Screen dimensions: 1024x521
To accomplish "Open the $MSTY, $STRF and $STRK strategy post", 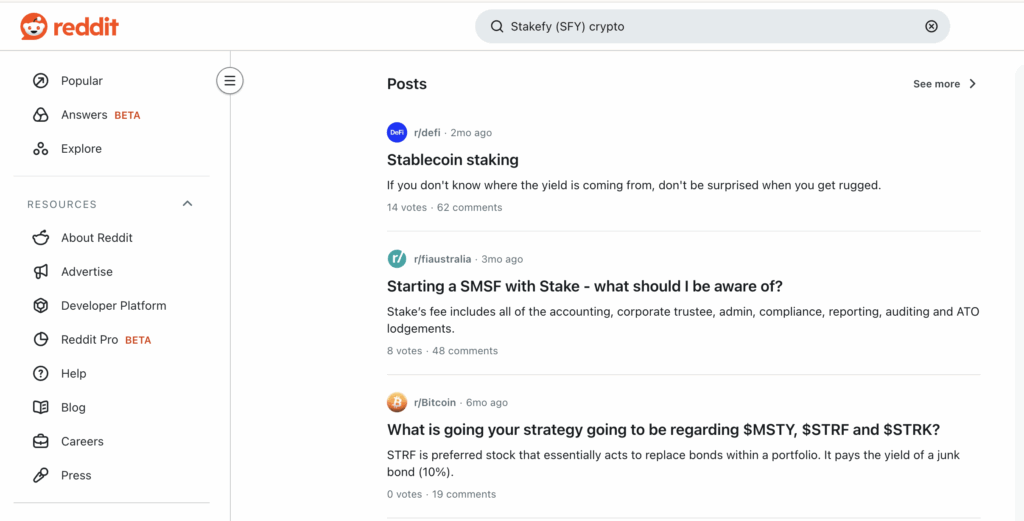I will coord(663,430).
